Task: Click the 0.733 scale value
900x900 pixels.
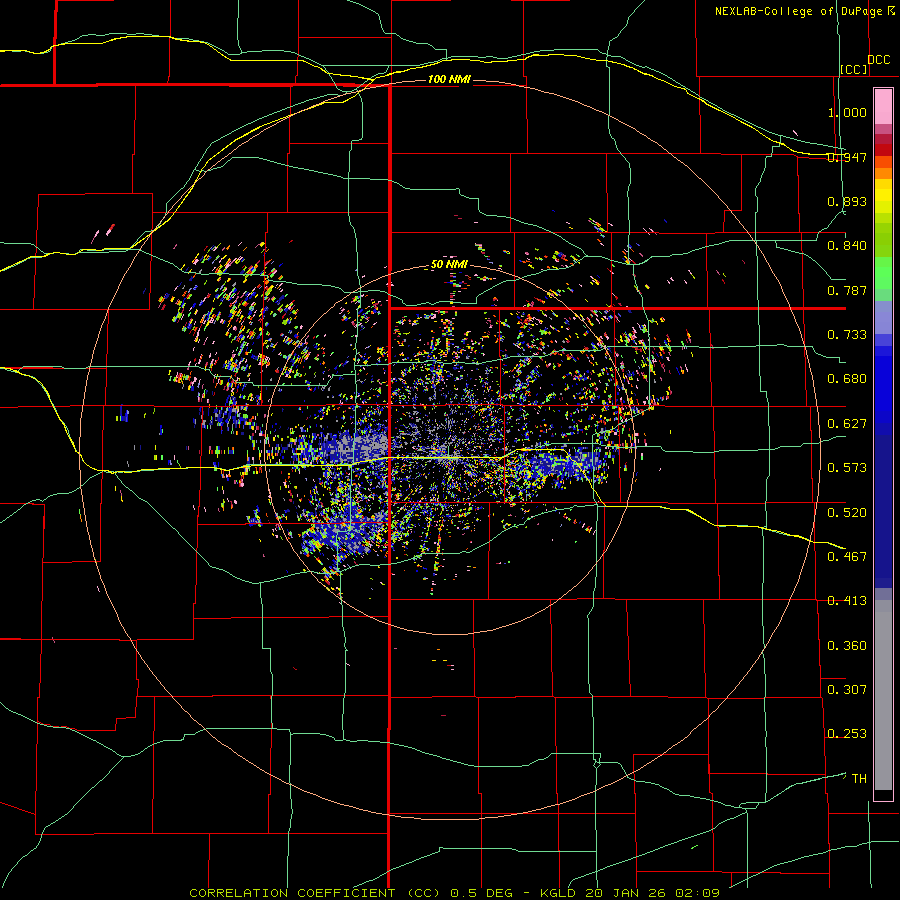Action: click(x=847, y=335)
